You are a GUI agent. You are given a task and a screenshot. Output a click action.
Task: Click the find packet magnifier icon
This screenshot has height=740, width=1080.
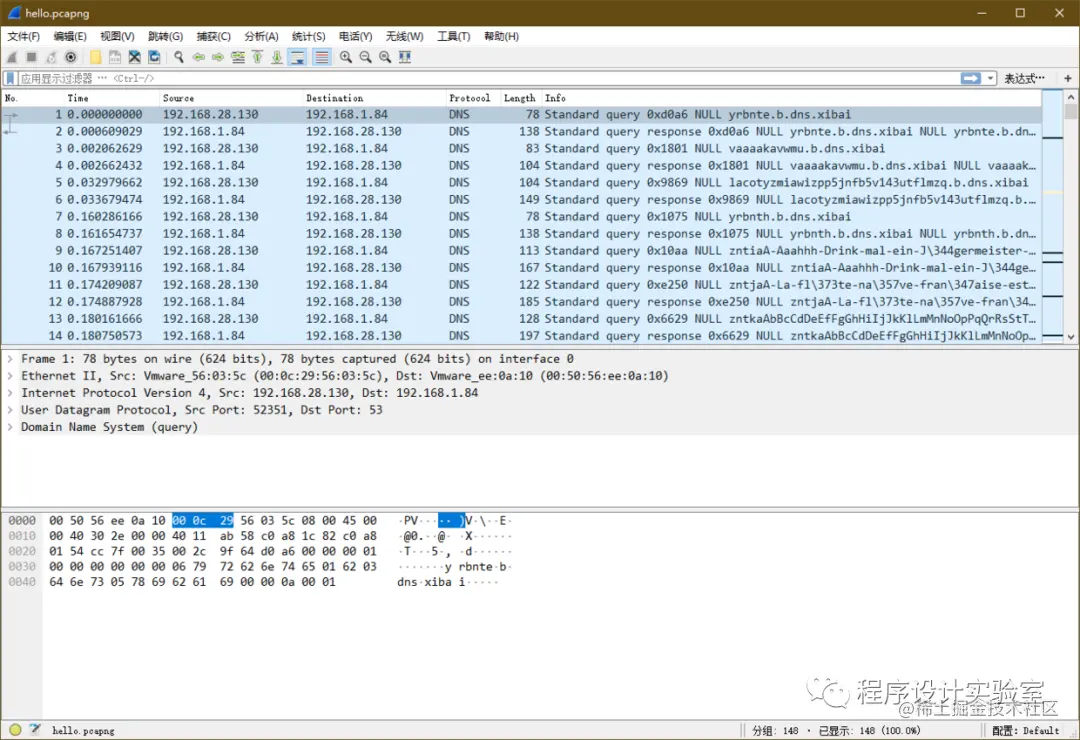179,57
